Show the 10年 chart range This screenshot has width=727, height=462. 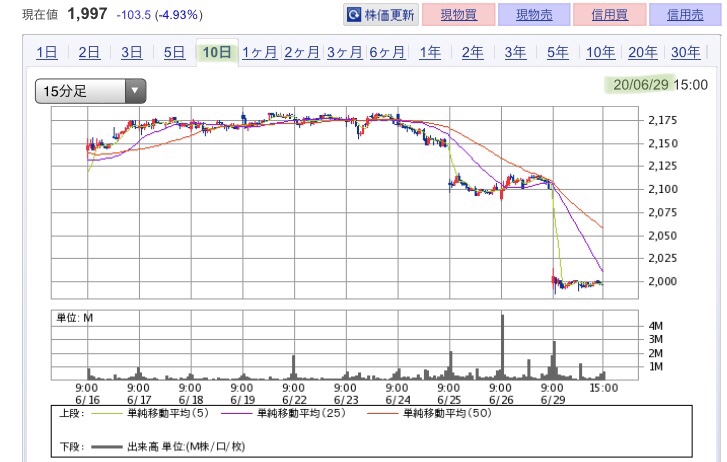tap(600, 52)
